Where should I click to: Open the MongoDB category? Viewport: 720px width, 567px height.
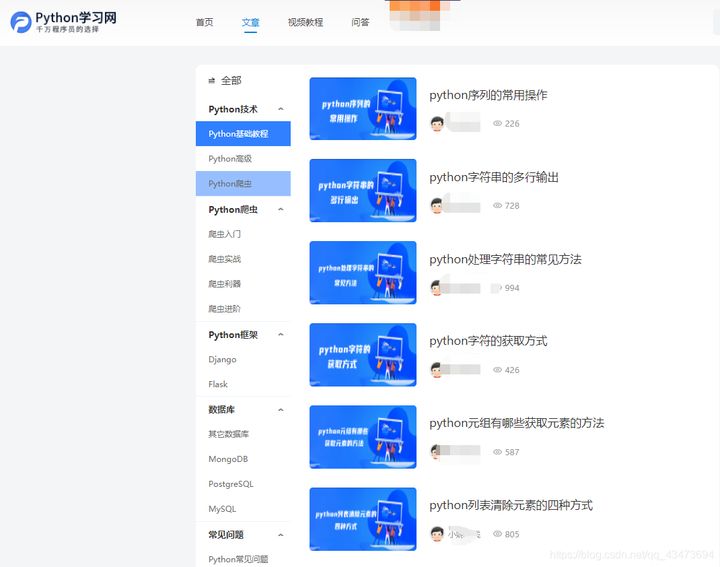tap(228, 459)
